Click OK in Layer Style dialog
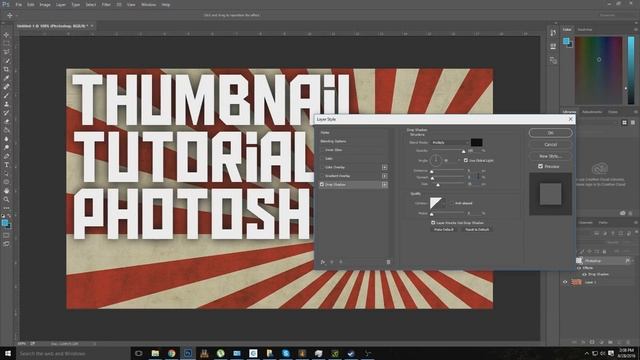Image resolution: width=640 pixels, height=360 pixels. coord(551,133)
